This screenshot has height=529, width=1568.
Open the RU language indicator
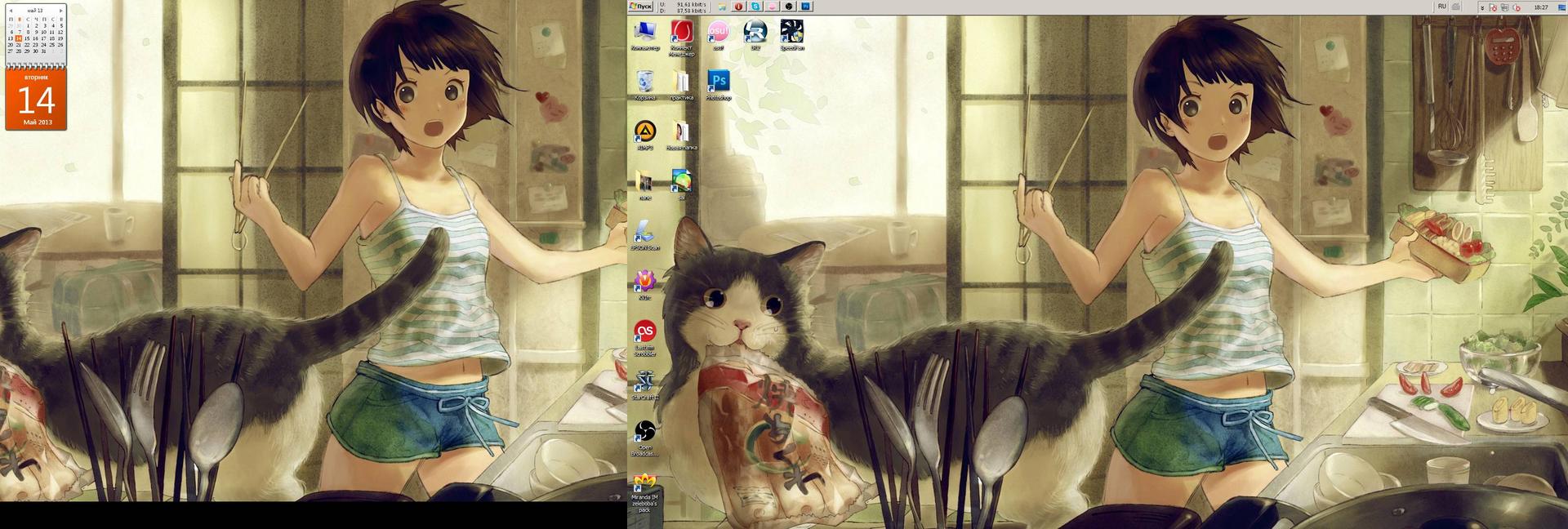1442,7
